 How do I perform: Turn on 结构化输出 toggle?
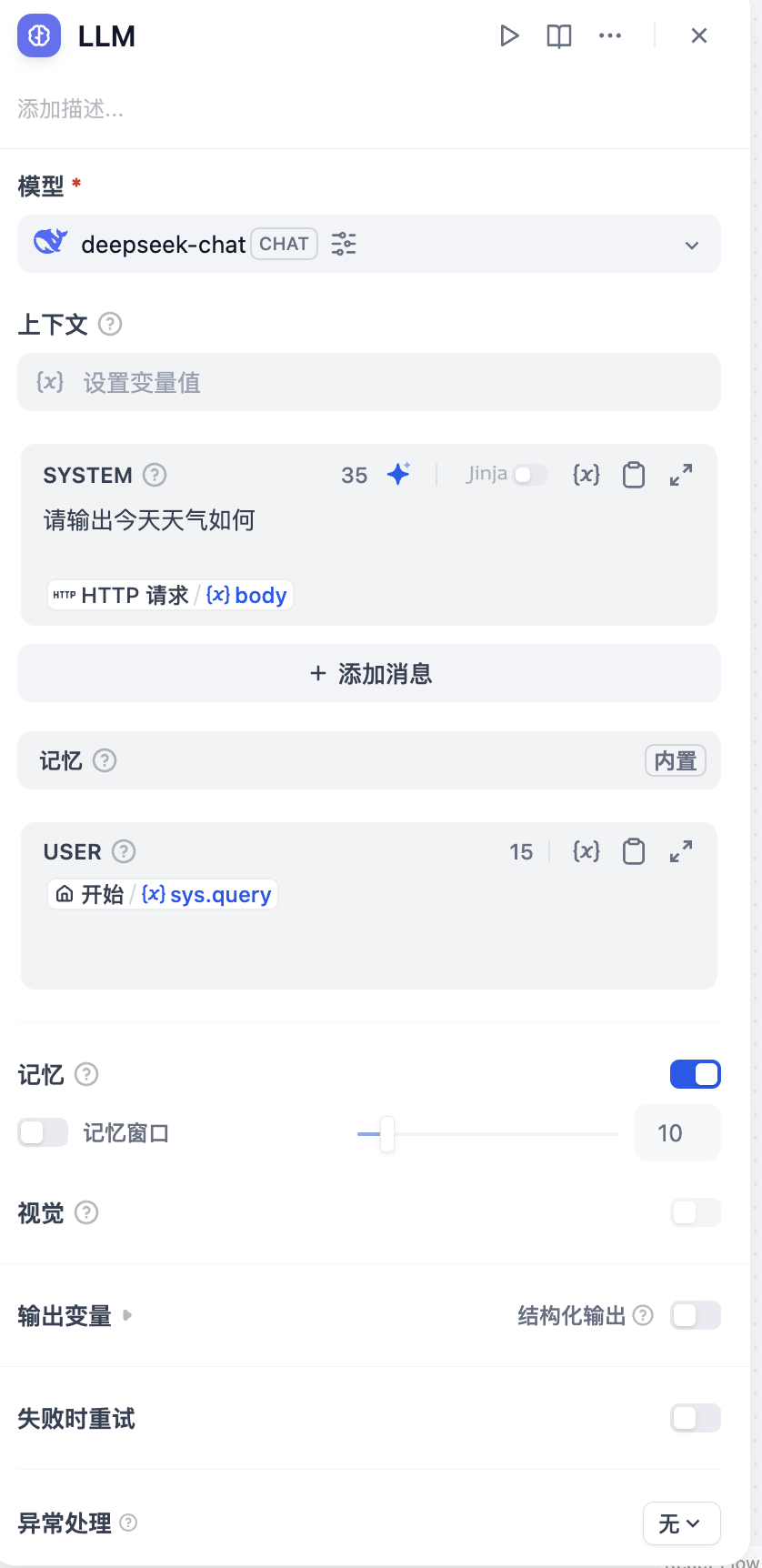pyautogui.click(x=696, y=1315)
